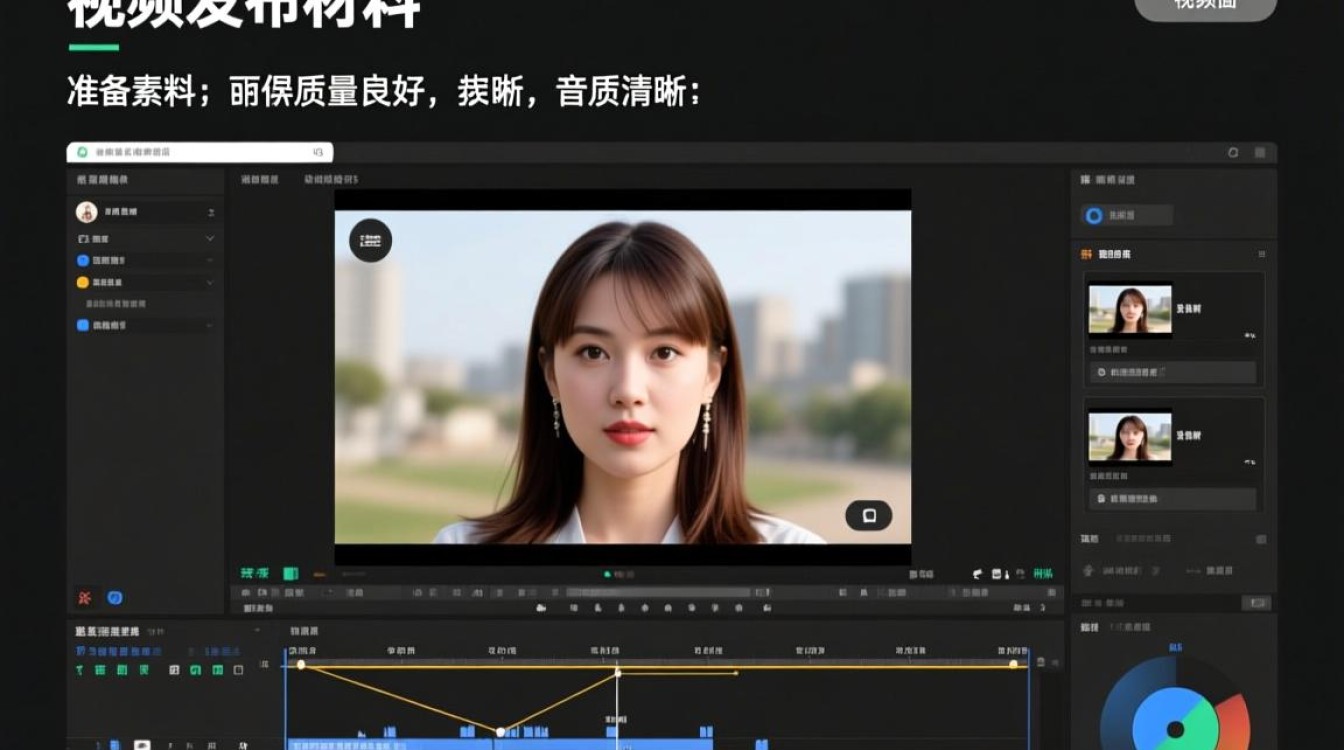1344x750 pixels.
Task: Select the yellow circle item in left panel
Action: pyautogui.click(x=83, y=282)
